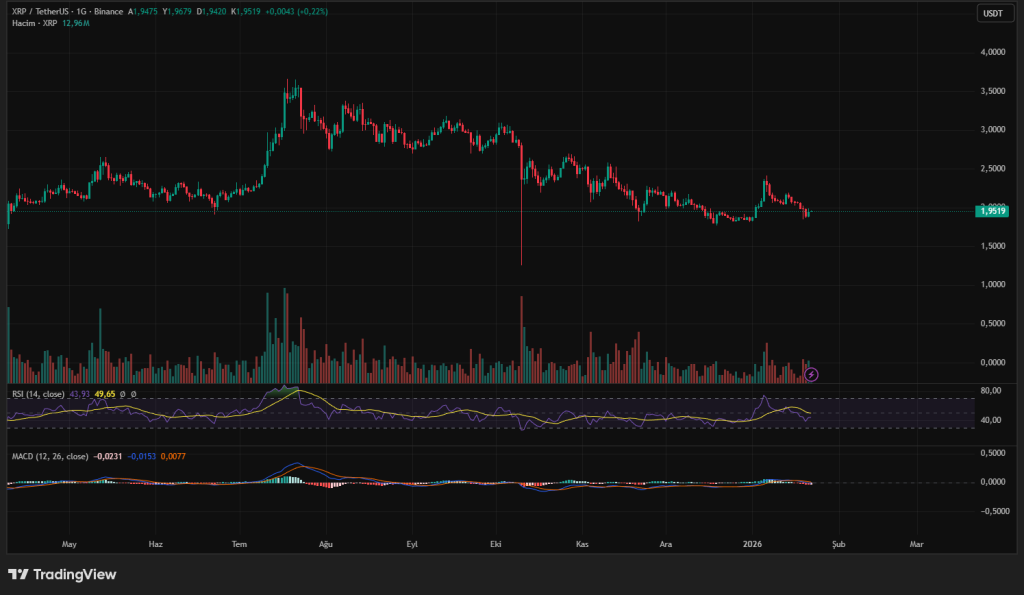
Task: Click the USDT currency button
Action: [x=992, y=13]
